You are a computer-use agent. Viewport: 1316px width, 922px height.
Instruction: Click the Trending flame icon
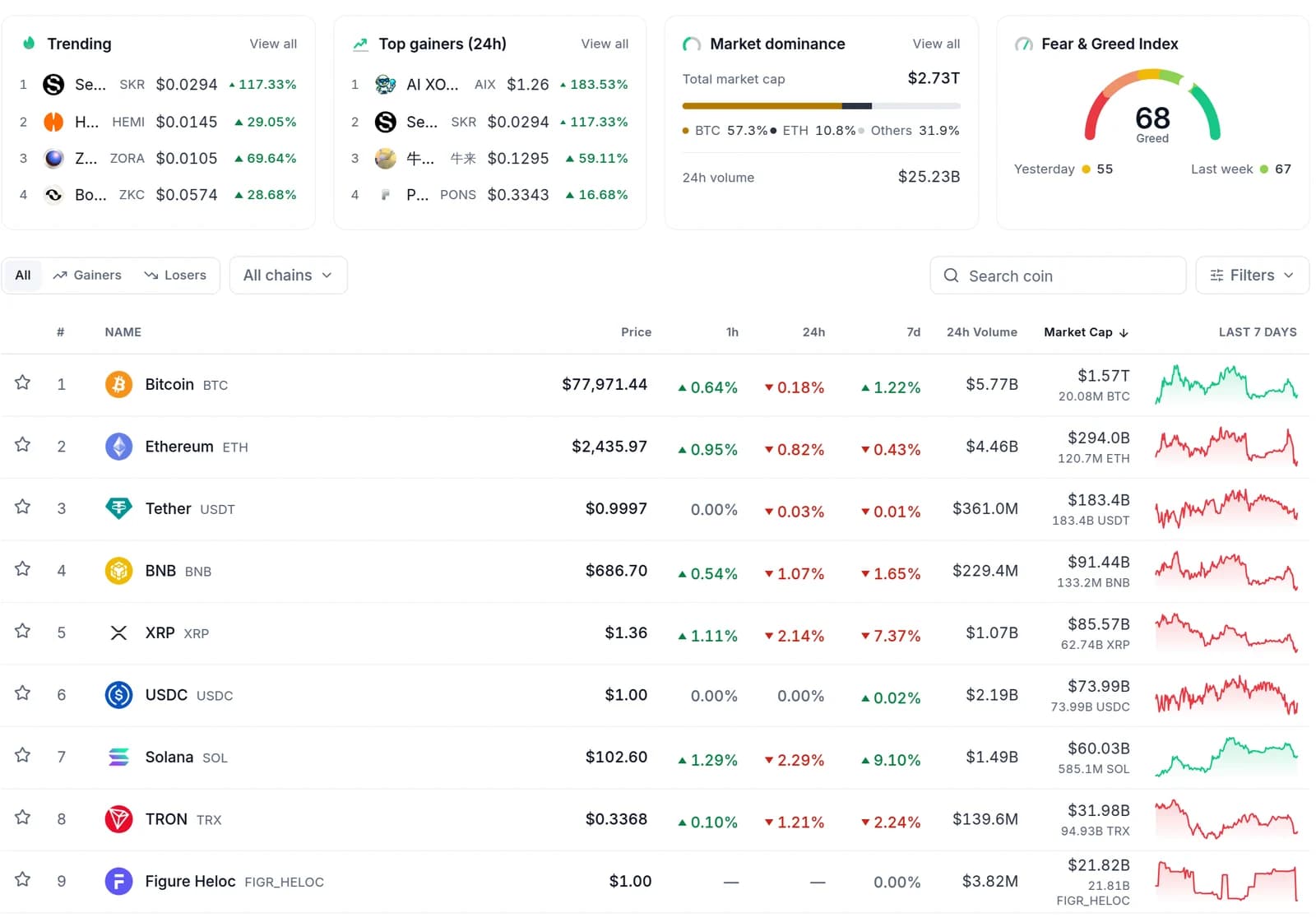point(29,43)
